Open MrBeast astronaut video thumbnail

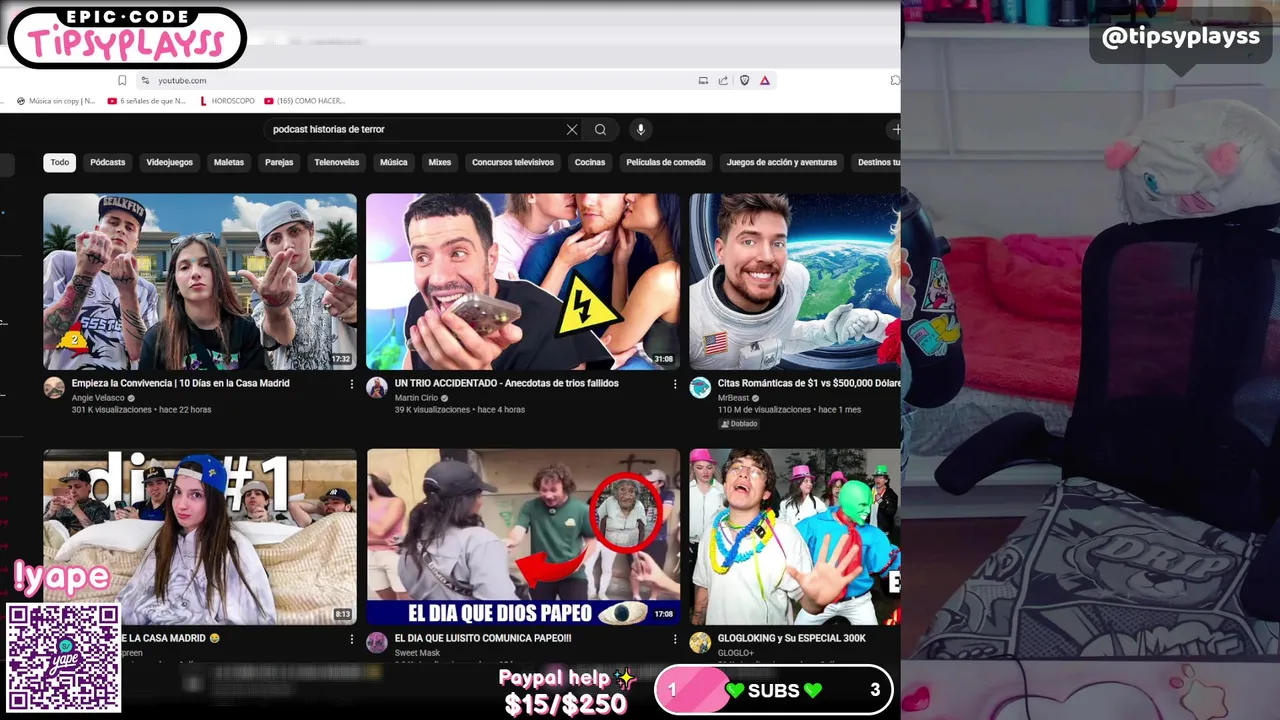tap(795, 282)
